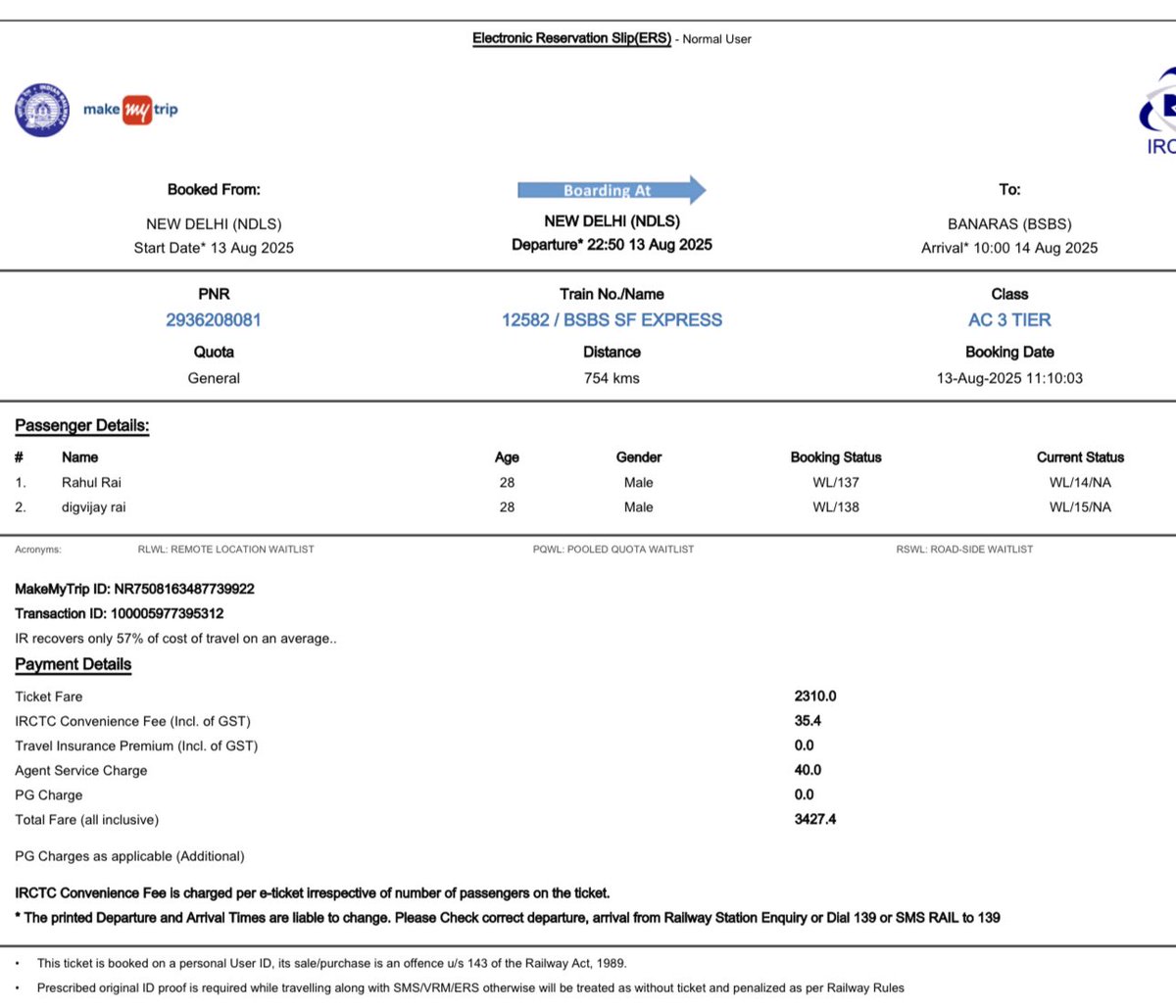Click the Passenger Details heading
Screen dimensions: 1176x1008
click(82, 426)
